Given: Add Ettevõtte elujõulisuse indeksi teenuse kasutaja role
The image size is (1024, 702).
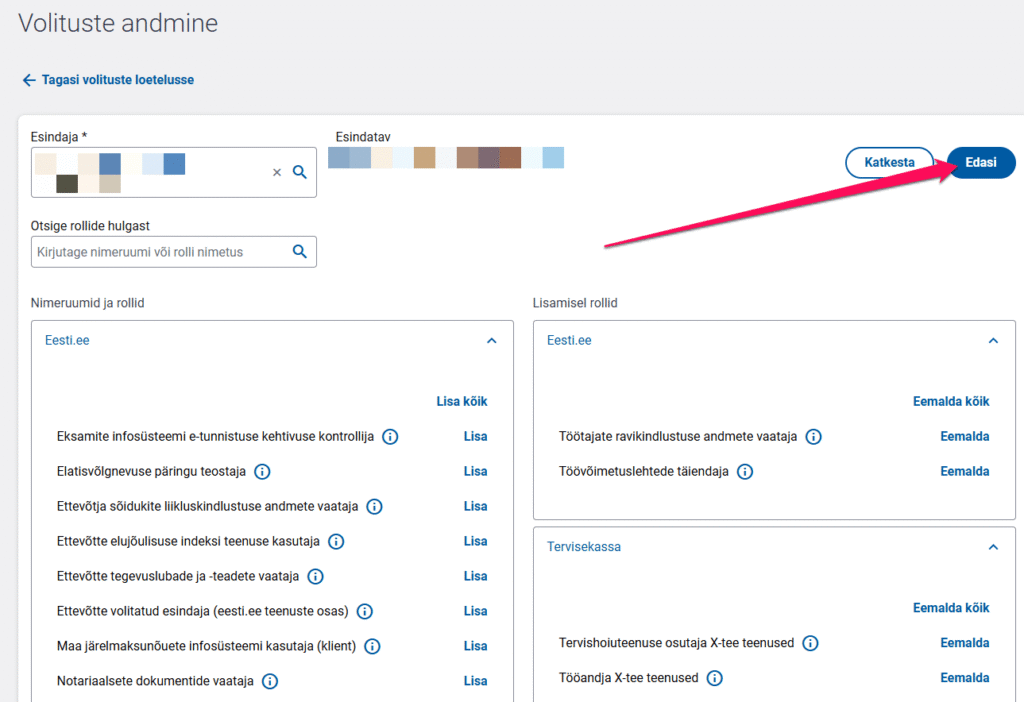Looking at the screenshot, I should click(475, 541).
